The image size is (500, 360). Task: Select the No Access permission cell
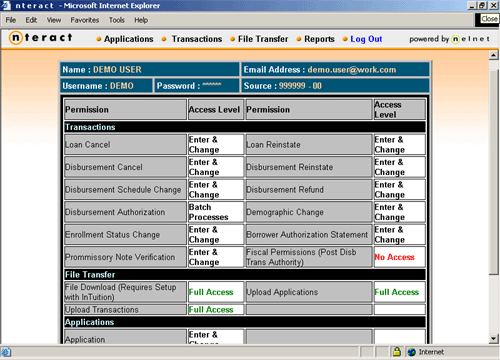tap(399, 257)
